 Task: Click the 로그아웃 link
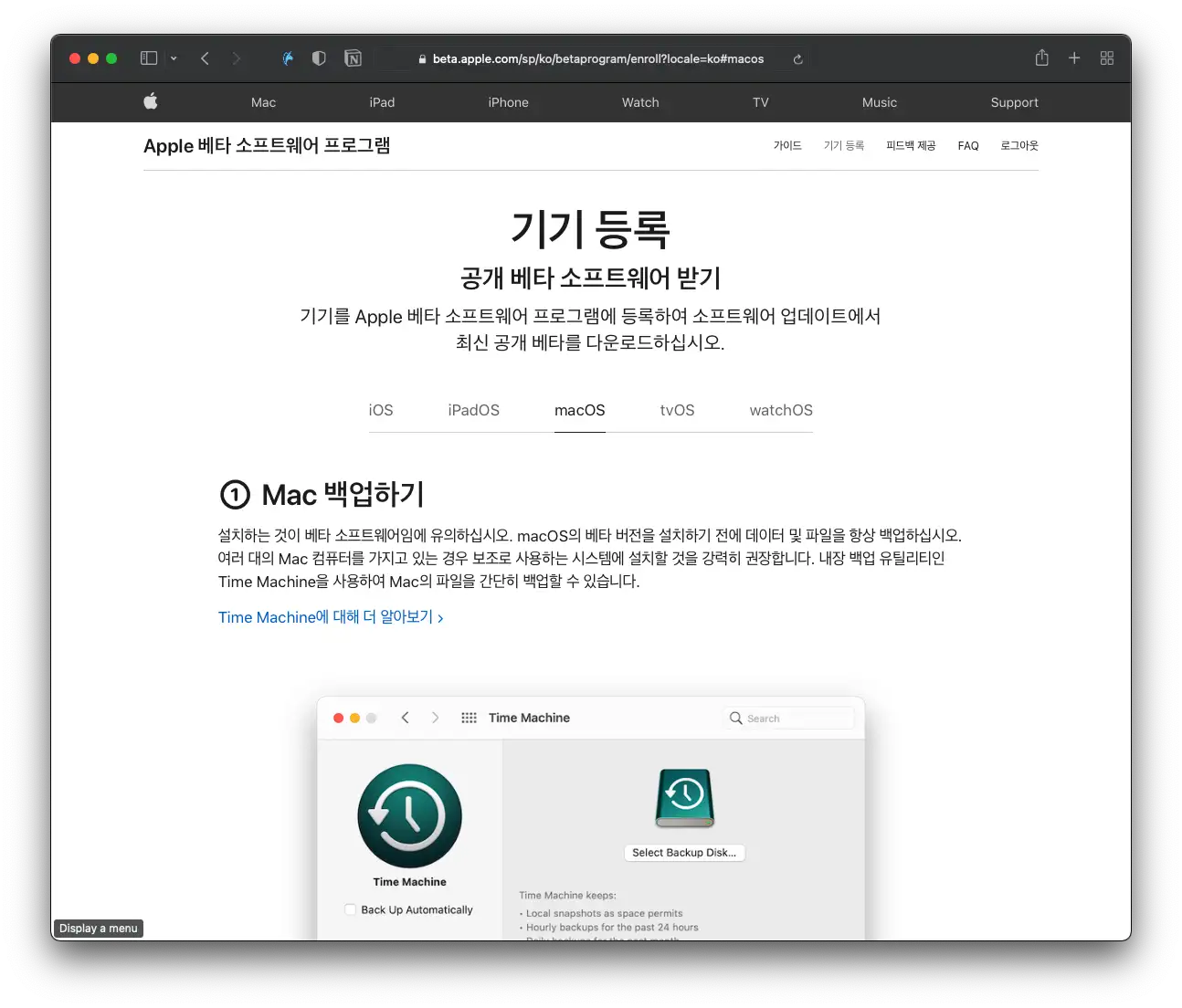pyautogui.click(x=1019, y=146)
